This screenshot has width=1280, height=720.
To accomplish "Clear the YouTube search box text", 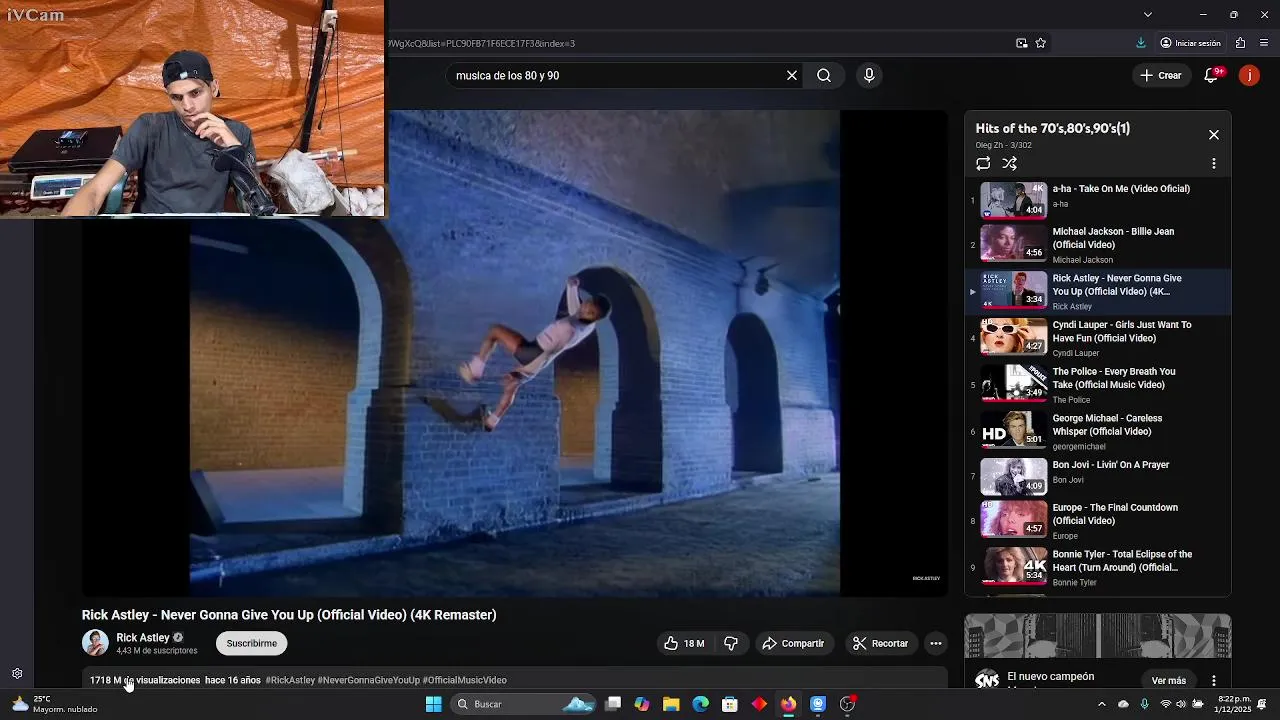I will [x=792, y=75].
